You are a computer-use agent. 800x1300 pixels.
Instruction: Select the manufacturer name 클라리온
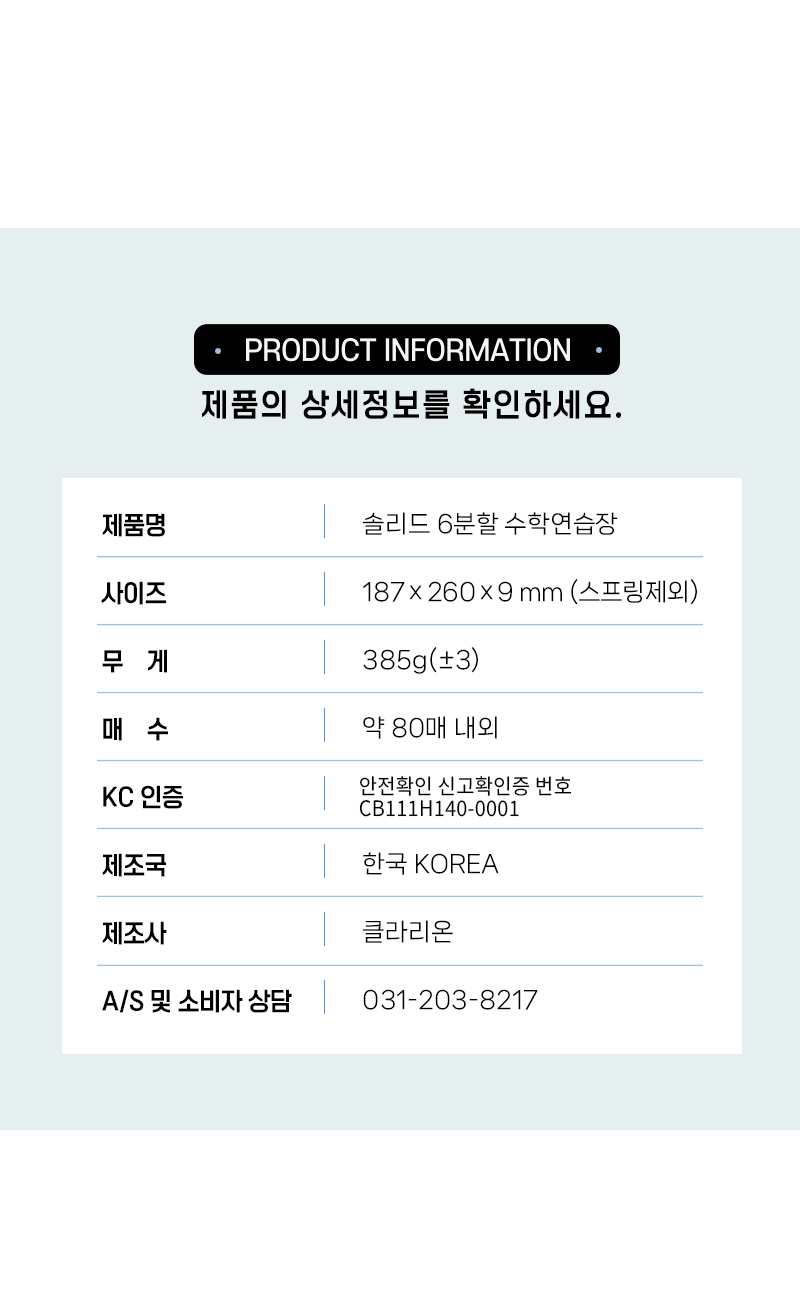[407, 932]
